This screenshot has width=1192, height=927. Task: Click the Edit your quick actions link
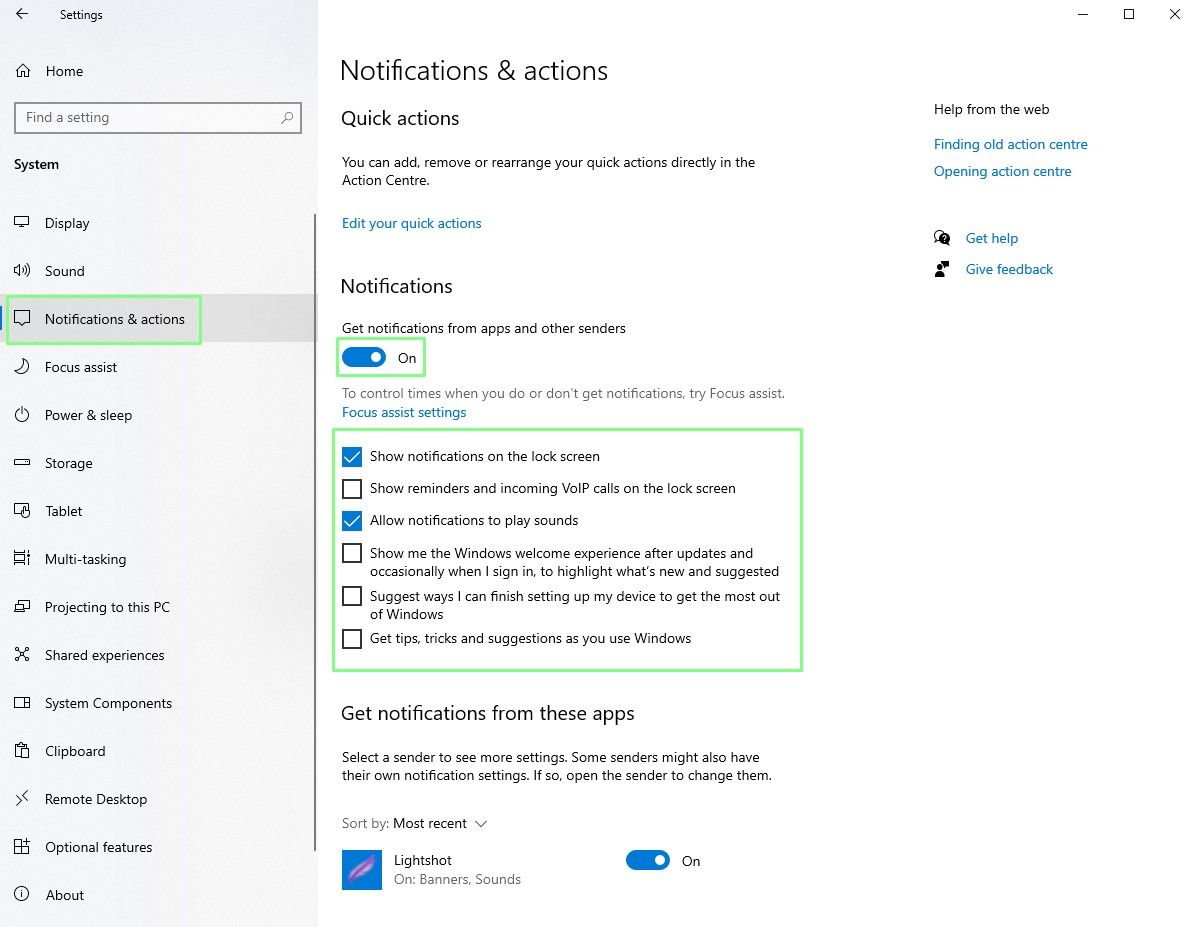click(x=411, y=223)
